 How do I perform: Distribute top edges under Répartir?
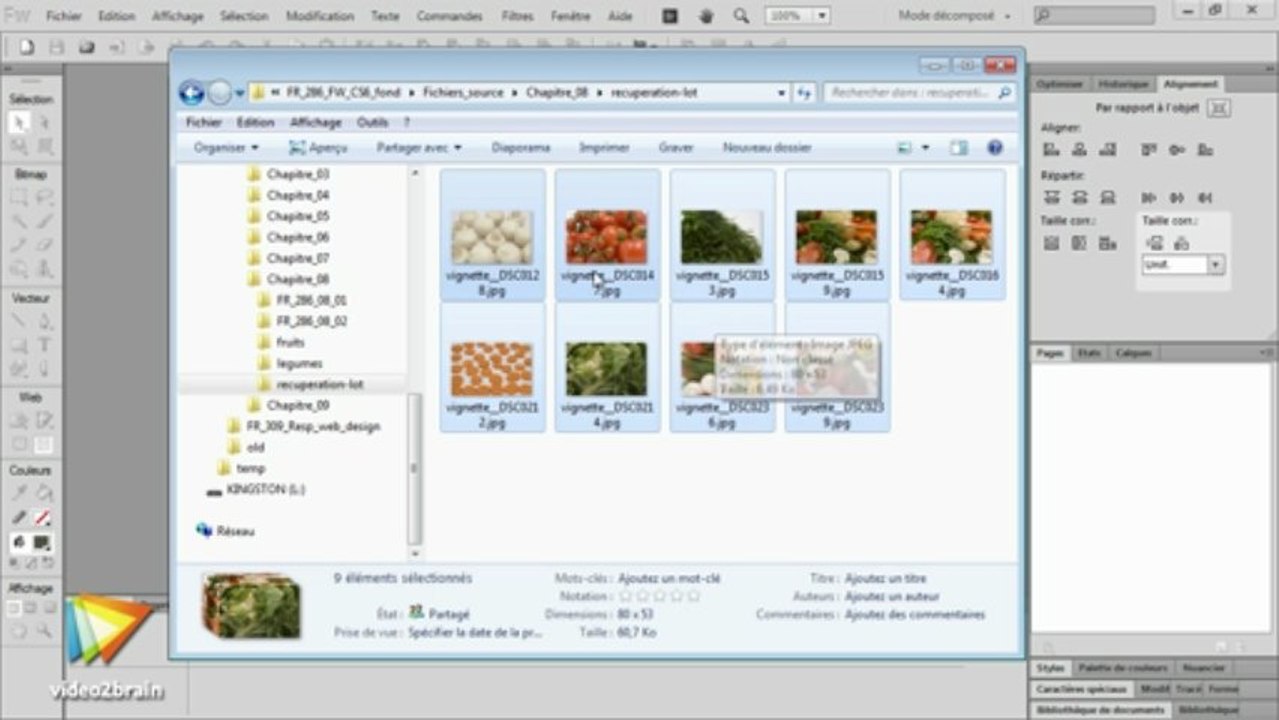tap(1051, 197)
